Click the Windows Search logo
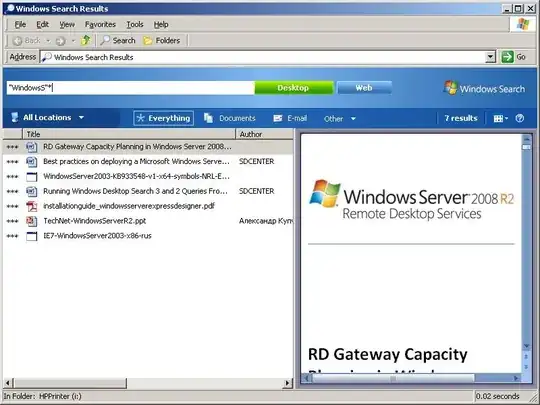 (x=484, y=88)
